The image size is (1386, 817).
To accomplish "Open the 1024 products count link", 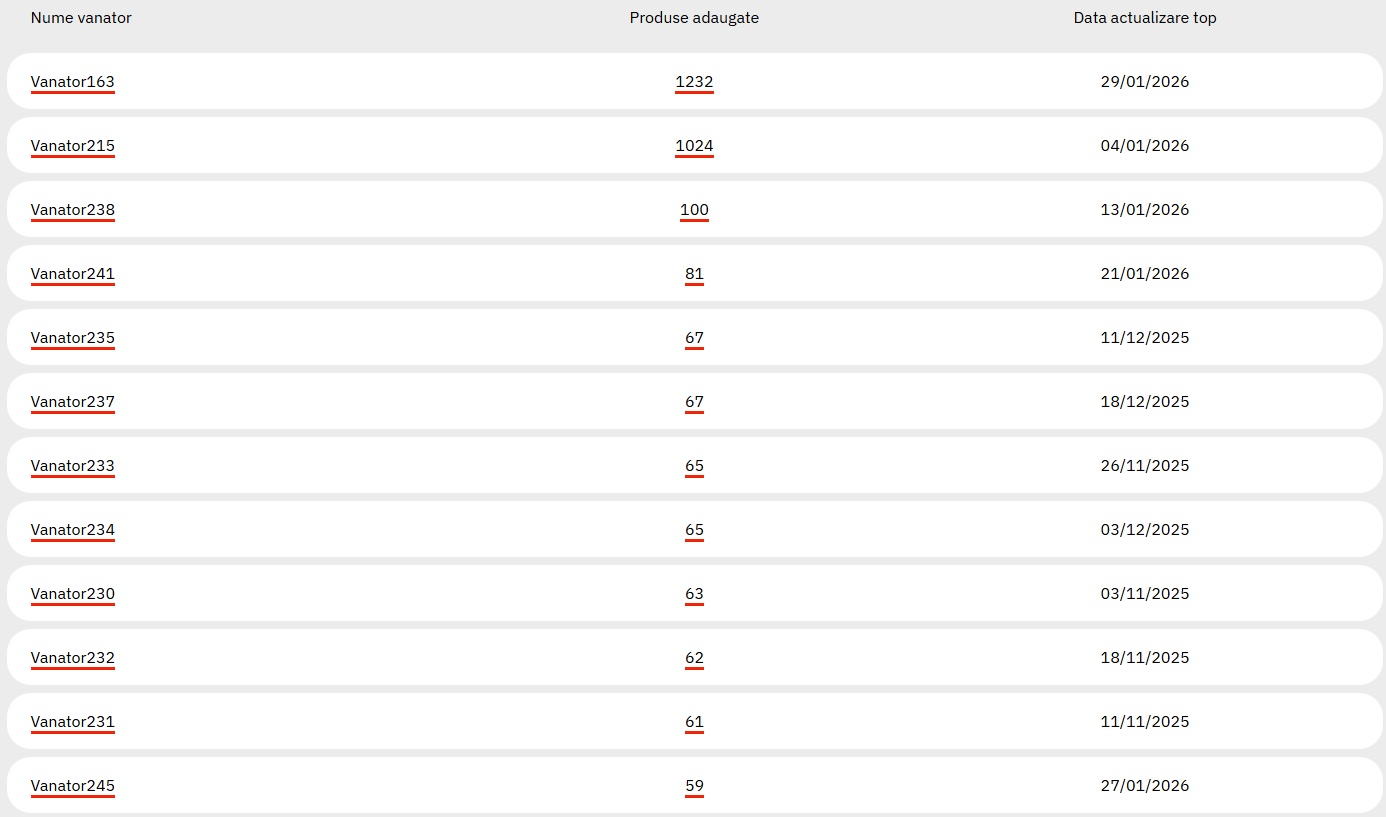I will point(694,146).
